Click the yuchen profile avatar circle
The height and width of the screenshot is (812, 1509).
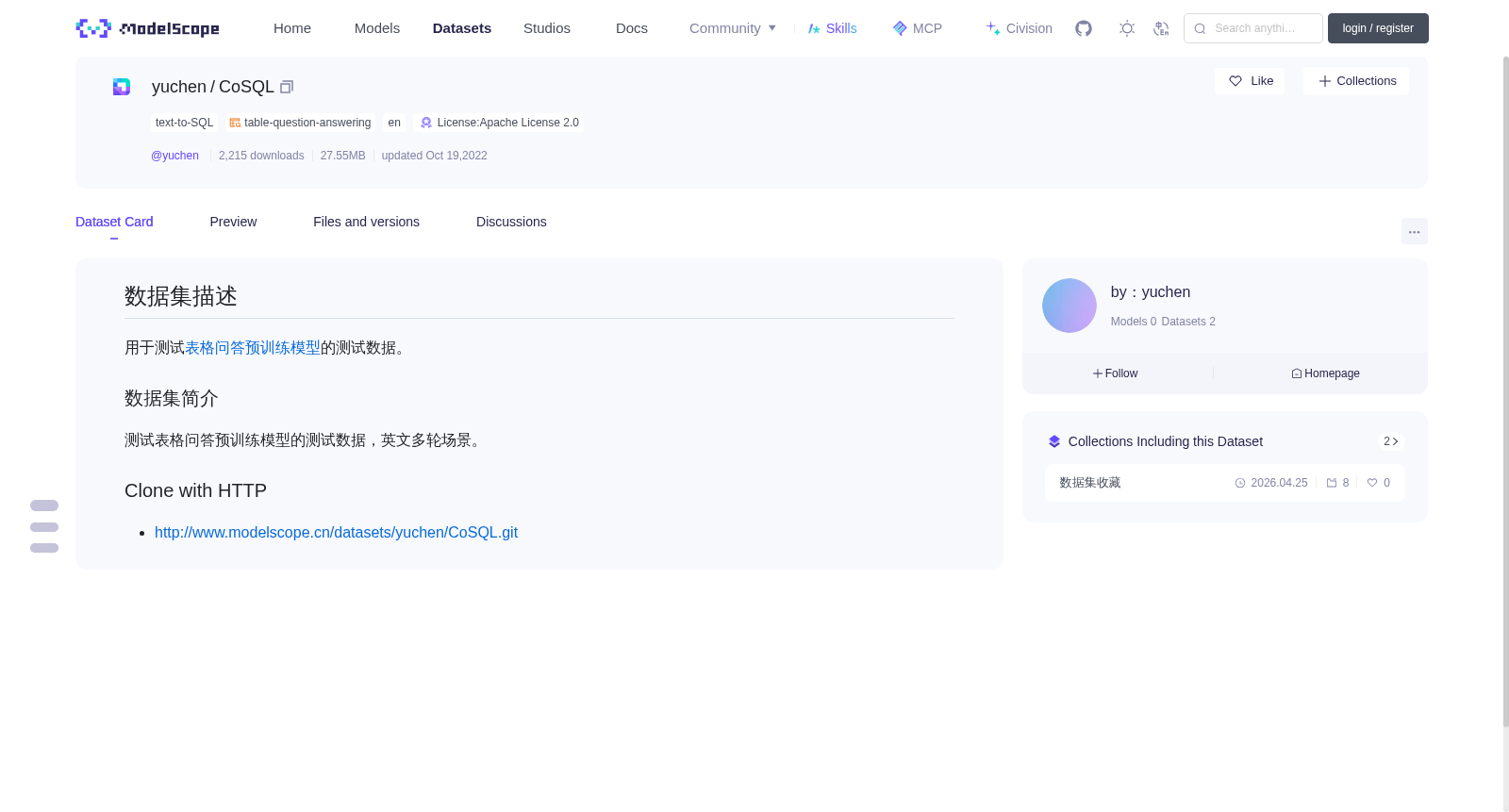(x=1070, y=306)
